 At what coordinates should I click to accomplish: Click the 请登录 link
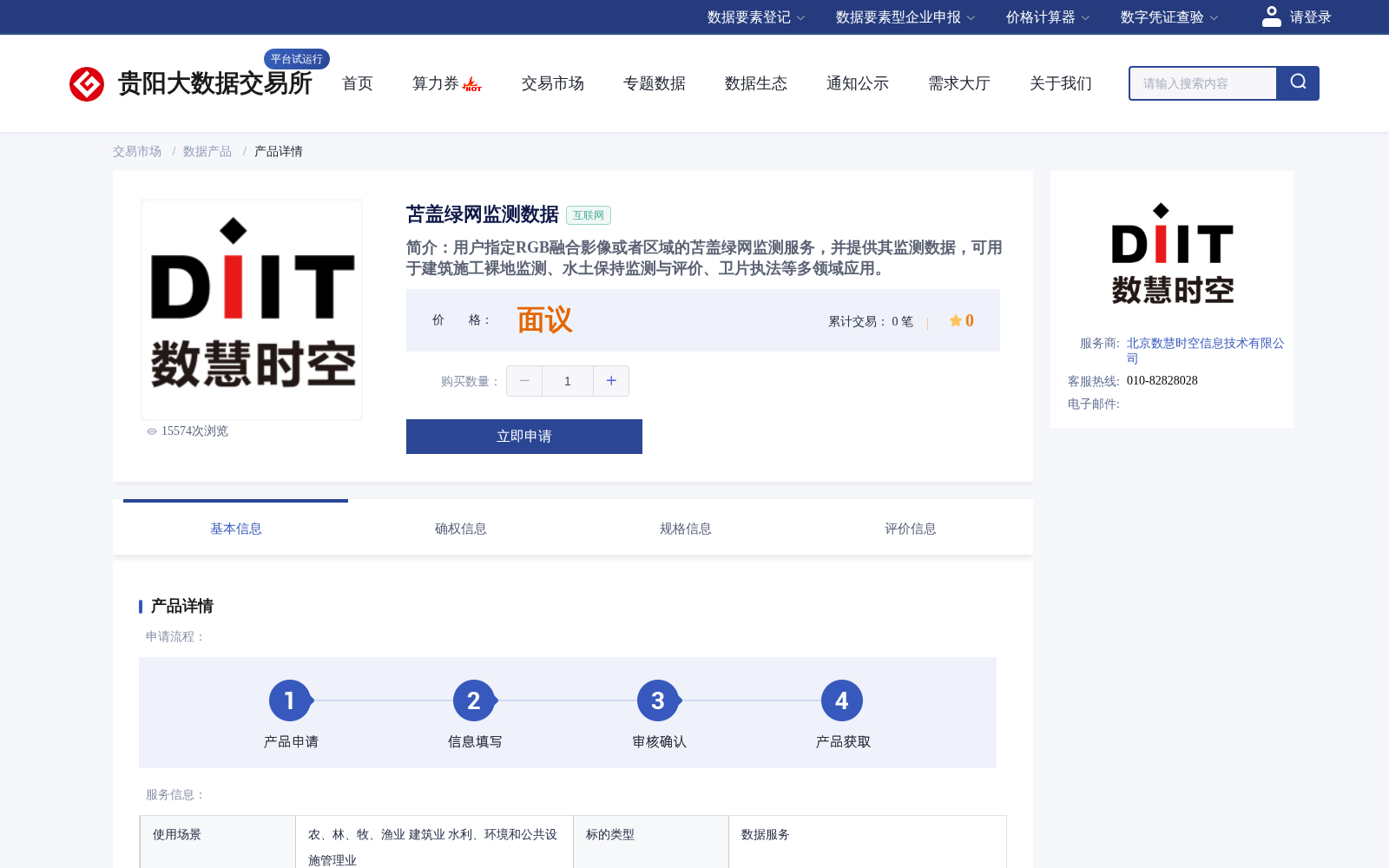tap(1310, 17)
